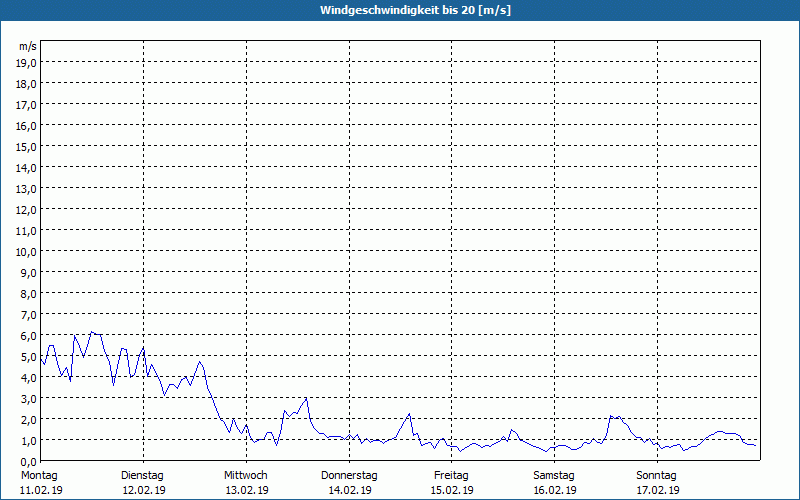This screenshot has height=500, width=800.
Task: Select the 'Sonntag' day label
Action: tap(656, 476)
